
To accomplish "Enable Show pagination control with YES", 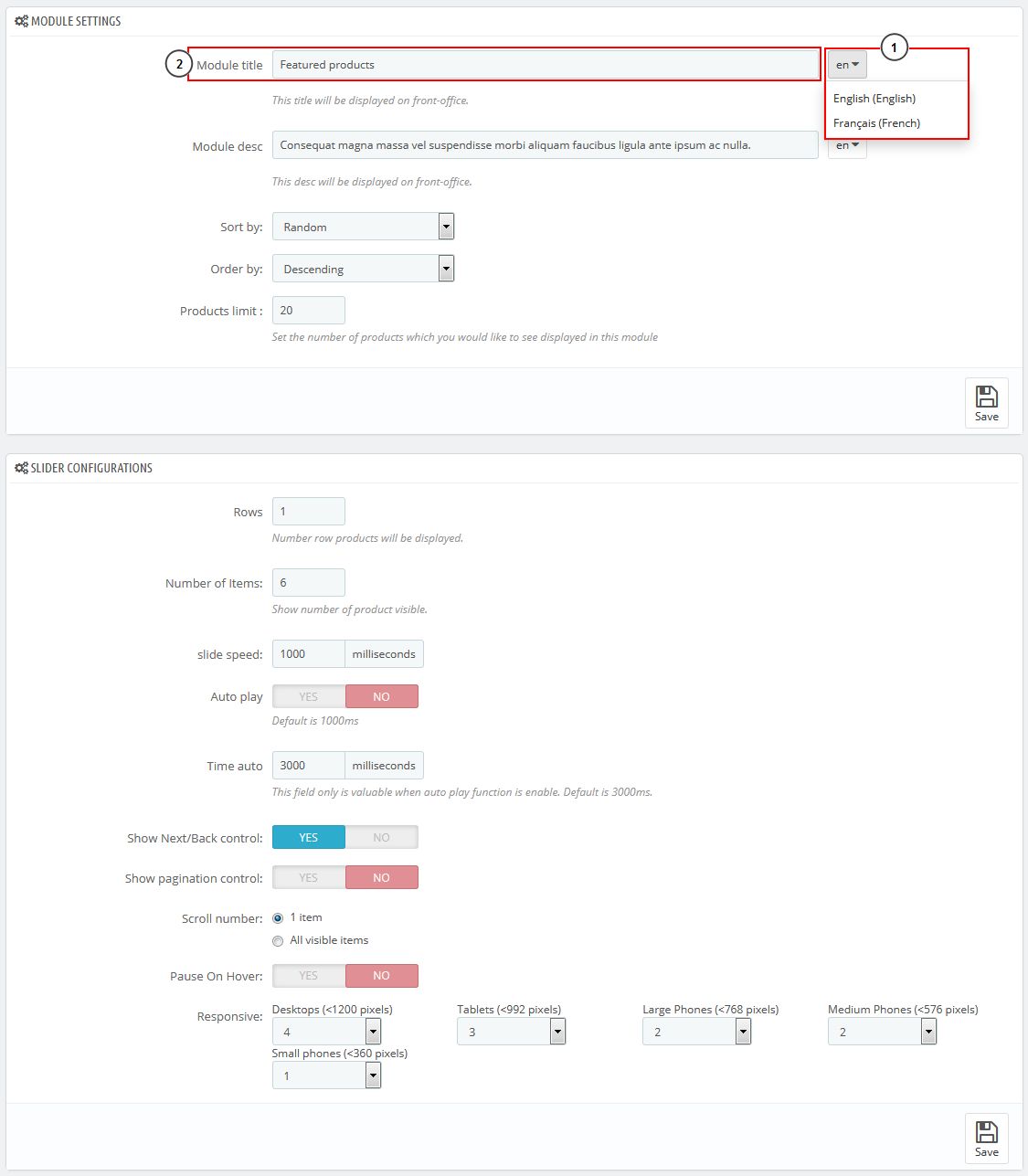I will 309,877.
